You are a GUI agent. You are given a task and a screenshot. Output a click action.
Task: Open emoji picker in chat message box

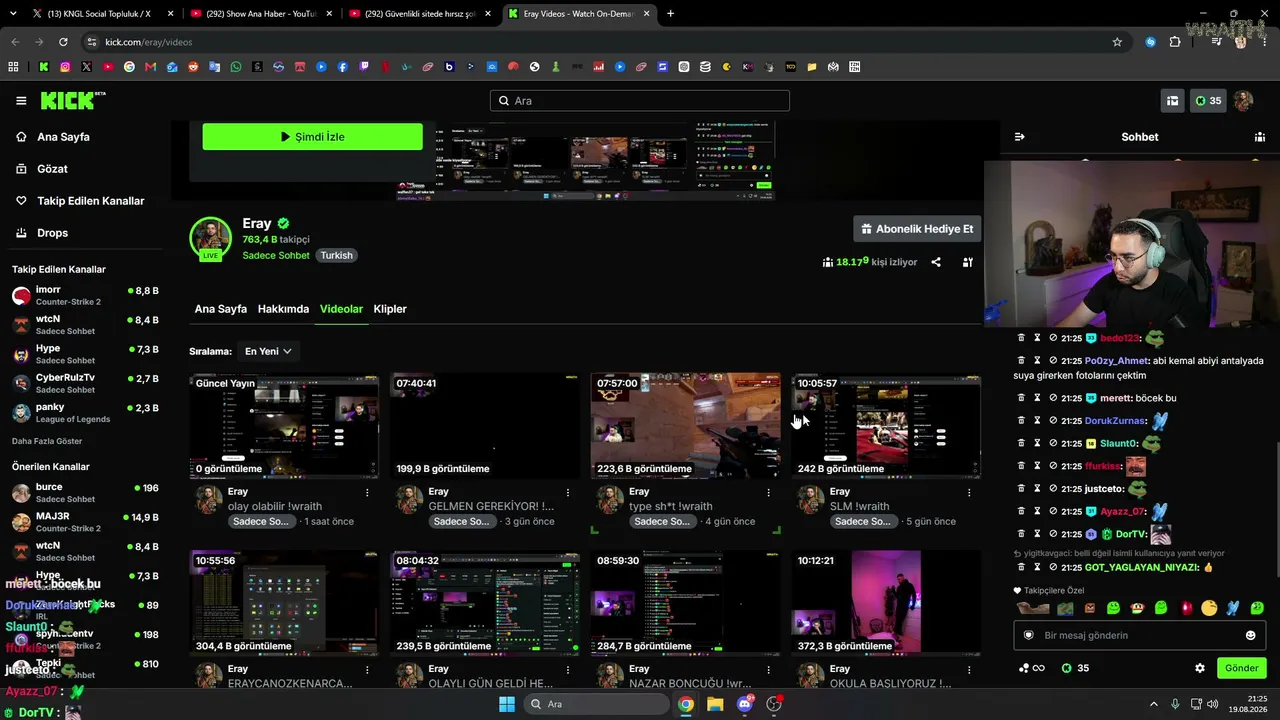point(1250,635)
